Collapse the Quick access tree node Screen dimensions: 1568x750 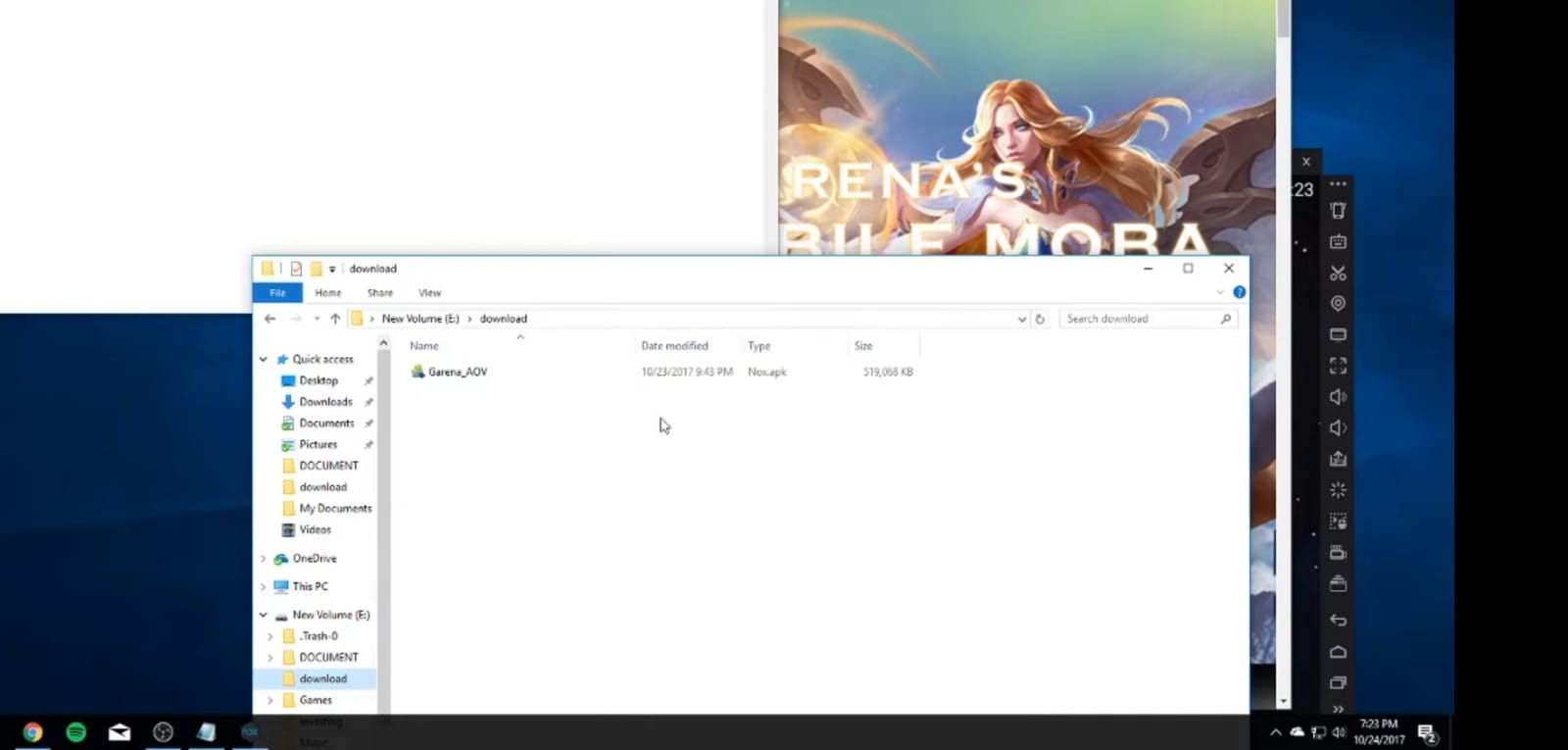[x=263, y=360]
